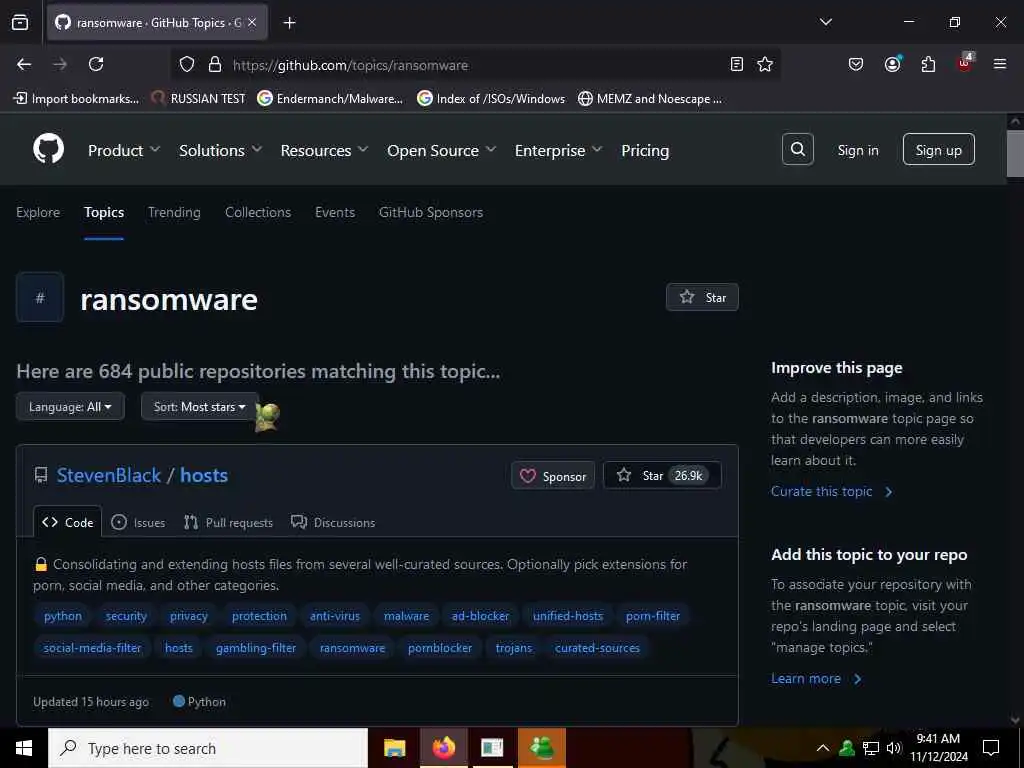This screenshot has height=768, width=1024.
Task: Click the Learn more link
Action: 816,679
